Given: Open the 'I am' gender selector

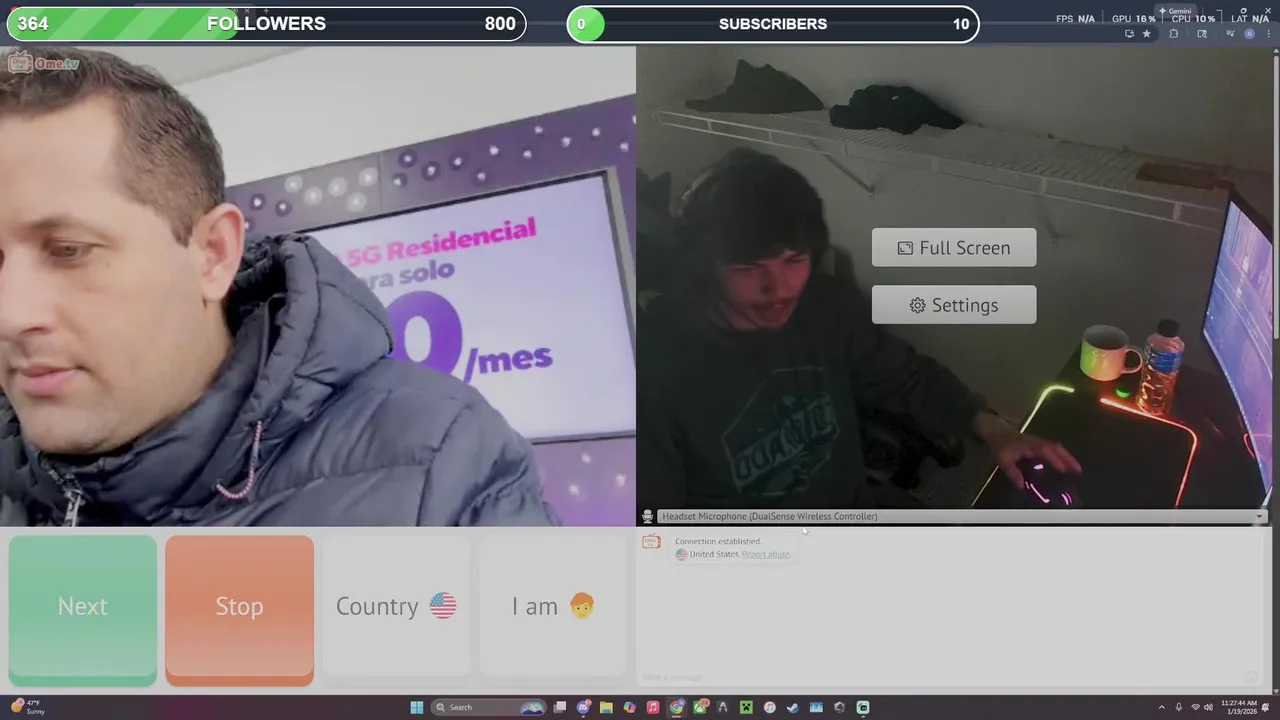Looking at the screenshot, I should point(553,606).
